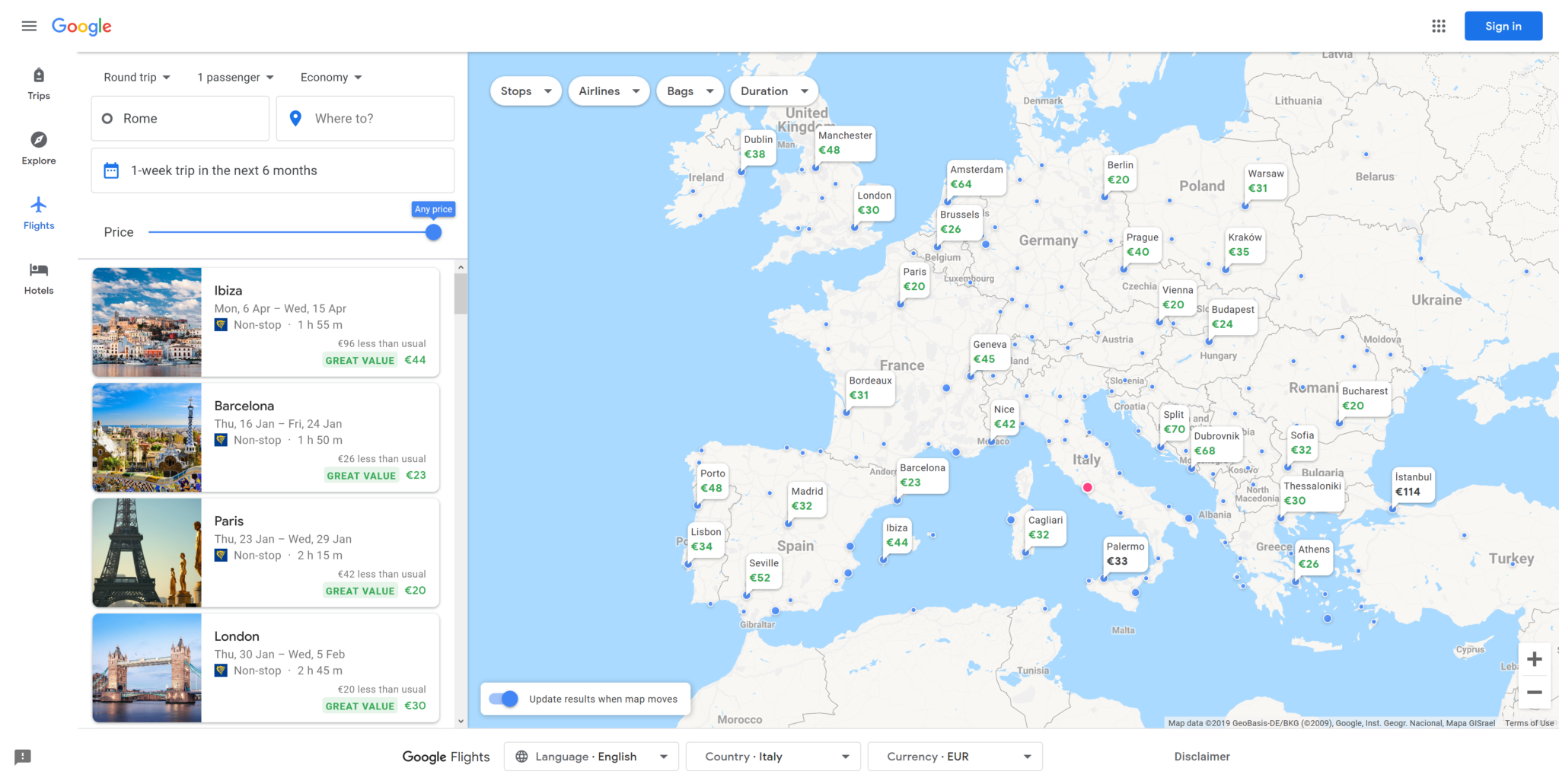Image resolution: width=1559 pixels, height=784 pixels.
Task: Select the Palermo €33 map label
Action: 1125,554
